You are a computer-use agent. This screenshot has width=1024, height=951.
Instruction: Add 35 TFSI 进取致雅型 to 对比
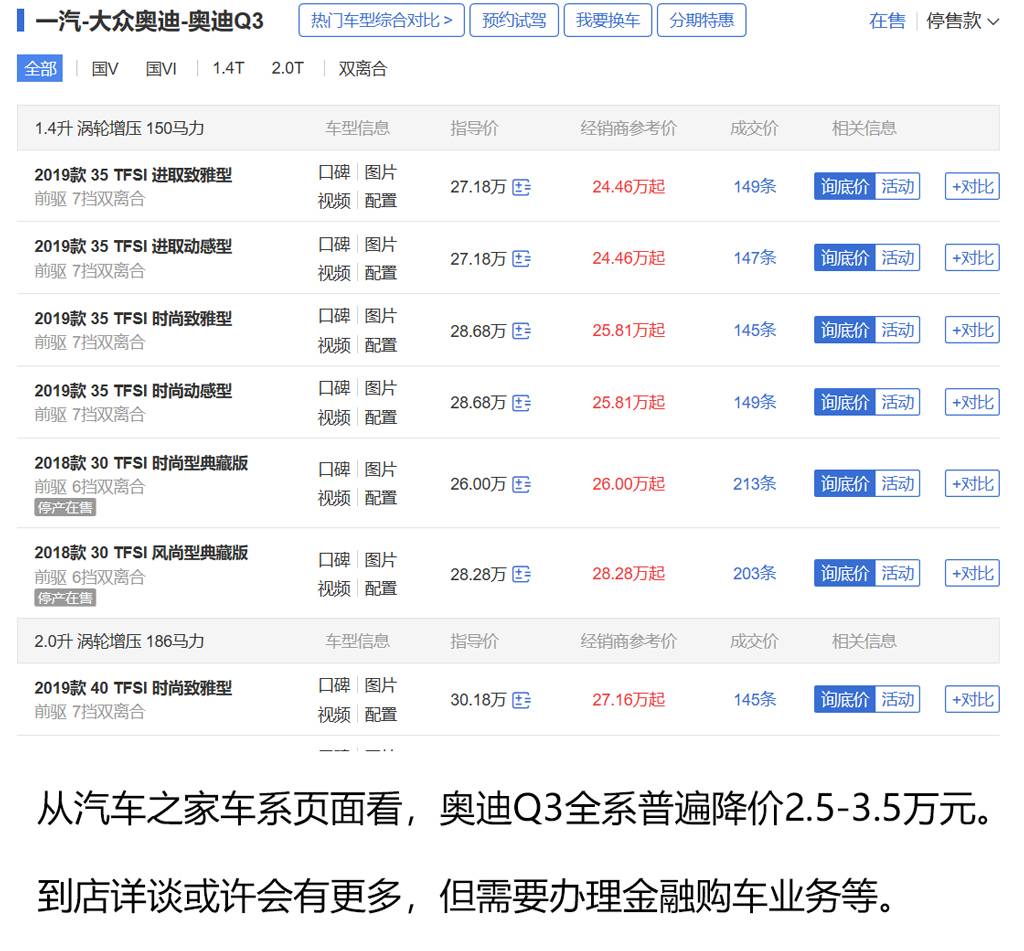(x=972, y=187)
